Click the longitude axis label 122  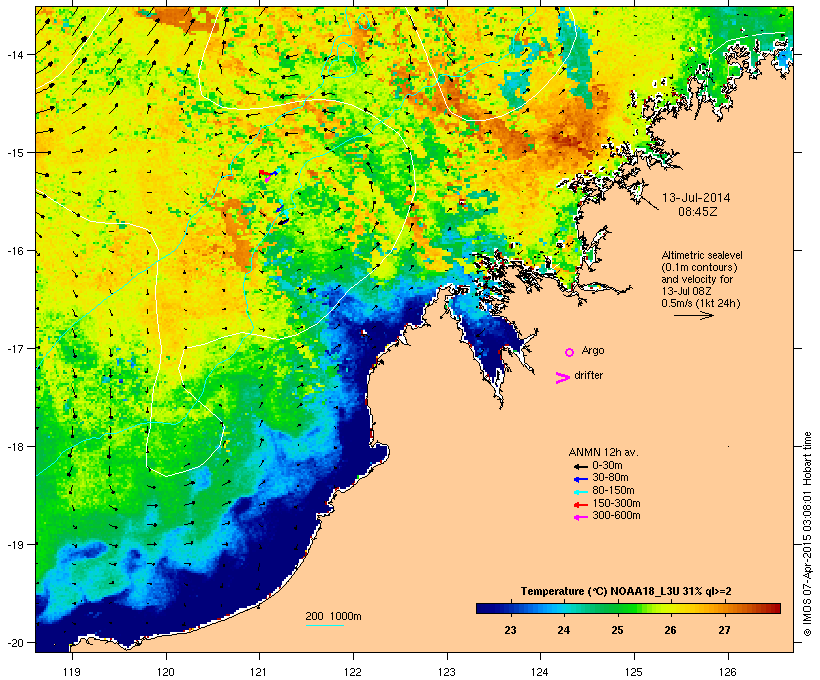coord(353,672)
